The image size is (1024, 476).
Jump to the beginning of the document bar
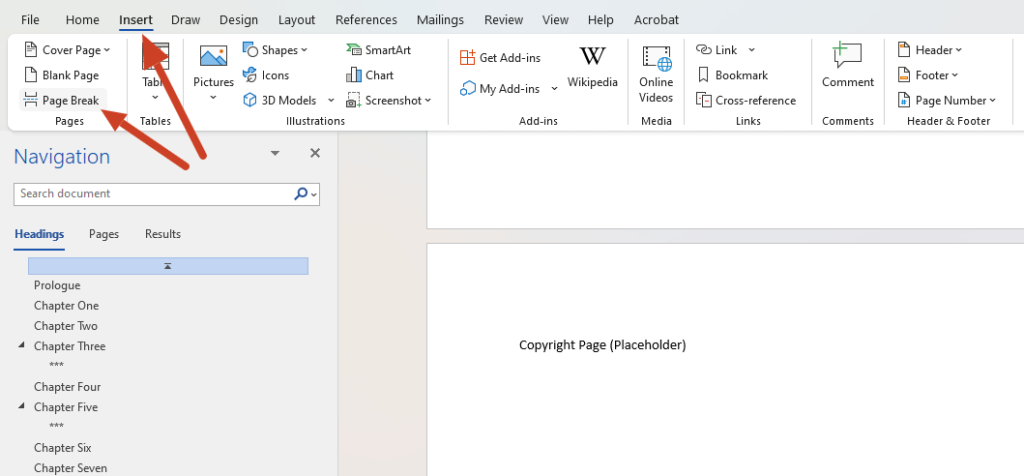[168, 266]
